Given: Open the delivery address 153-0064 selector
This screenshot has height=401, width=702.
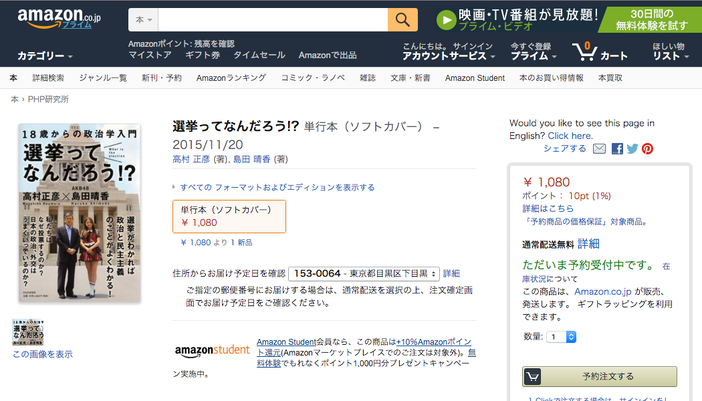Looking at the screenshot, I should point(364,273).
